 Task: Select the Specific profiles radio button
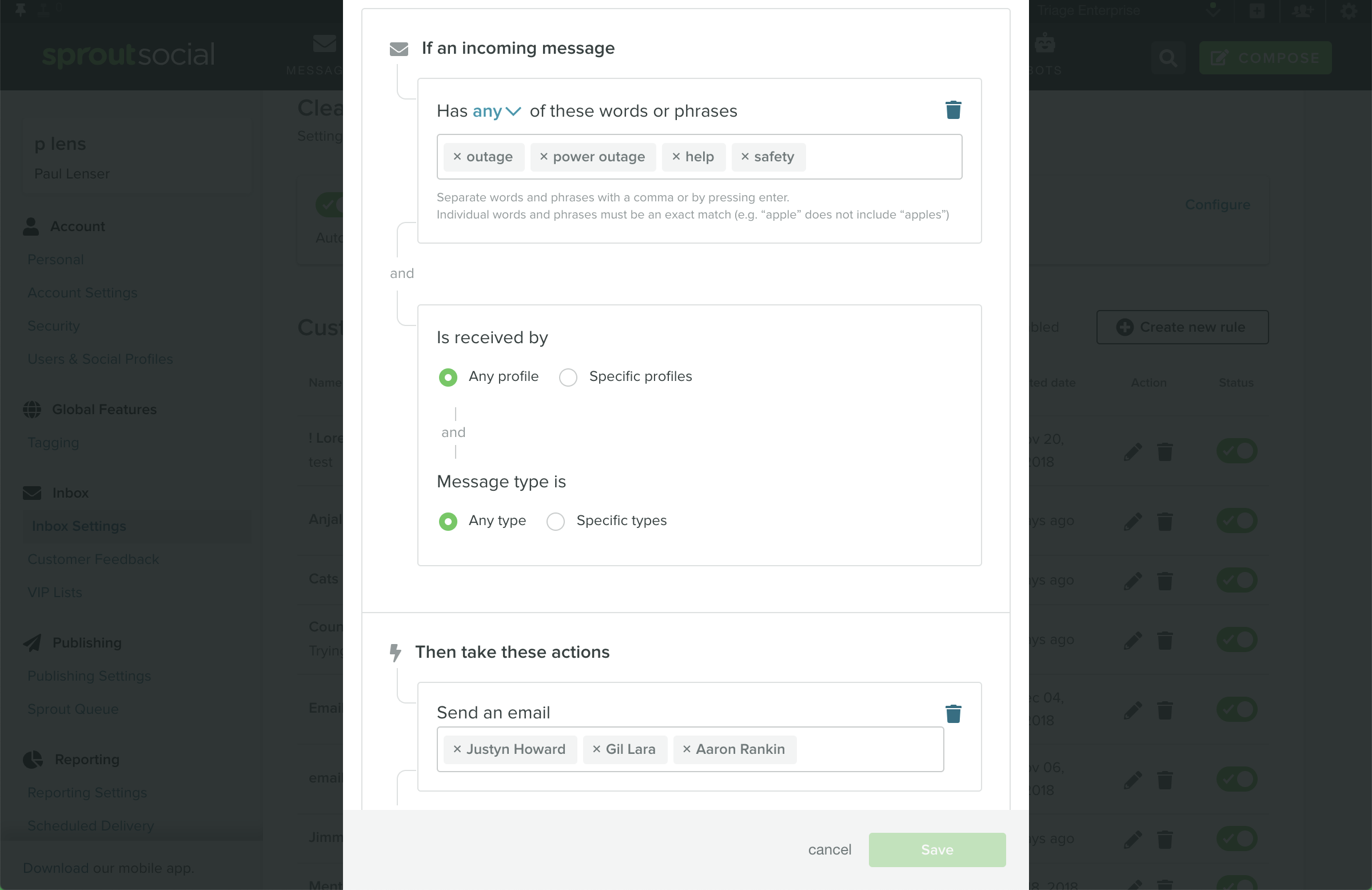click(568, 377)
